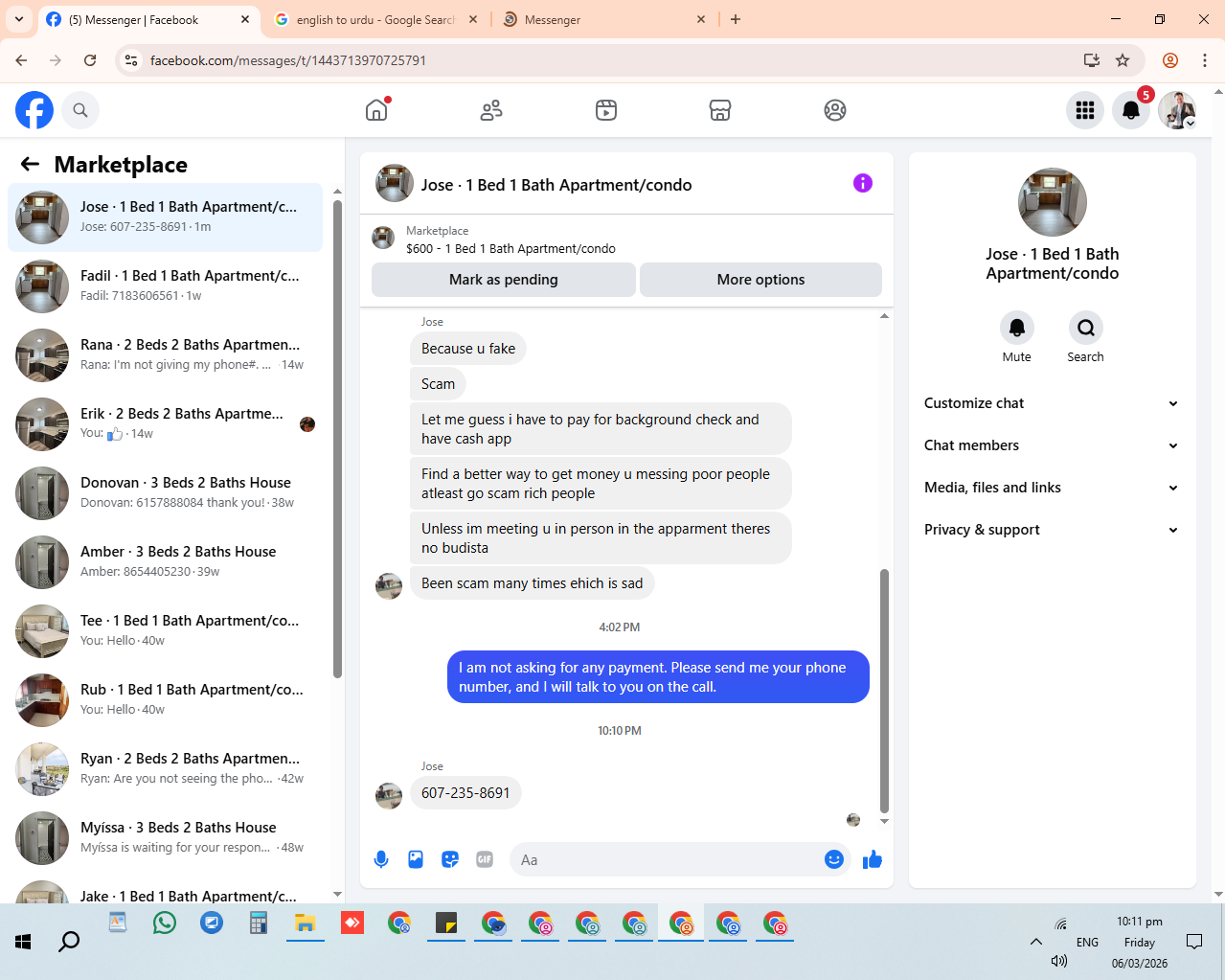
Task: Open a new browser tab
Action: (736, 19)
